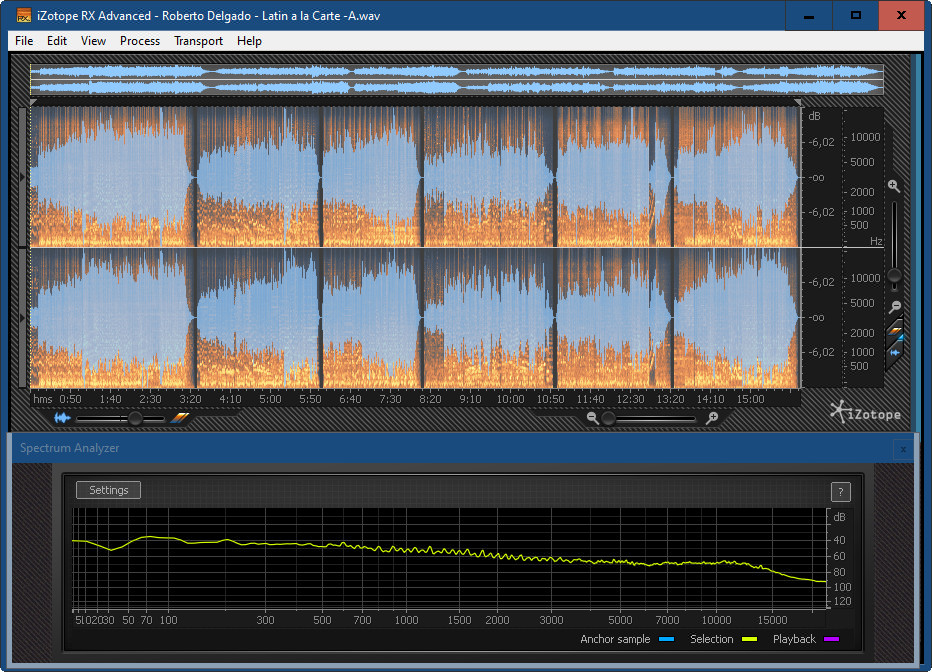Open Spectrum Analyzer help with question mark
Image resolution: width=932 pixels, height=672 pixels.
840,491
